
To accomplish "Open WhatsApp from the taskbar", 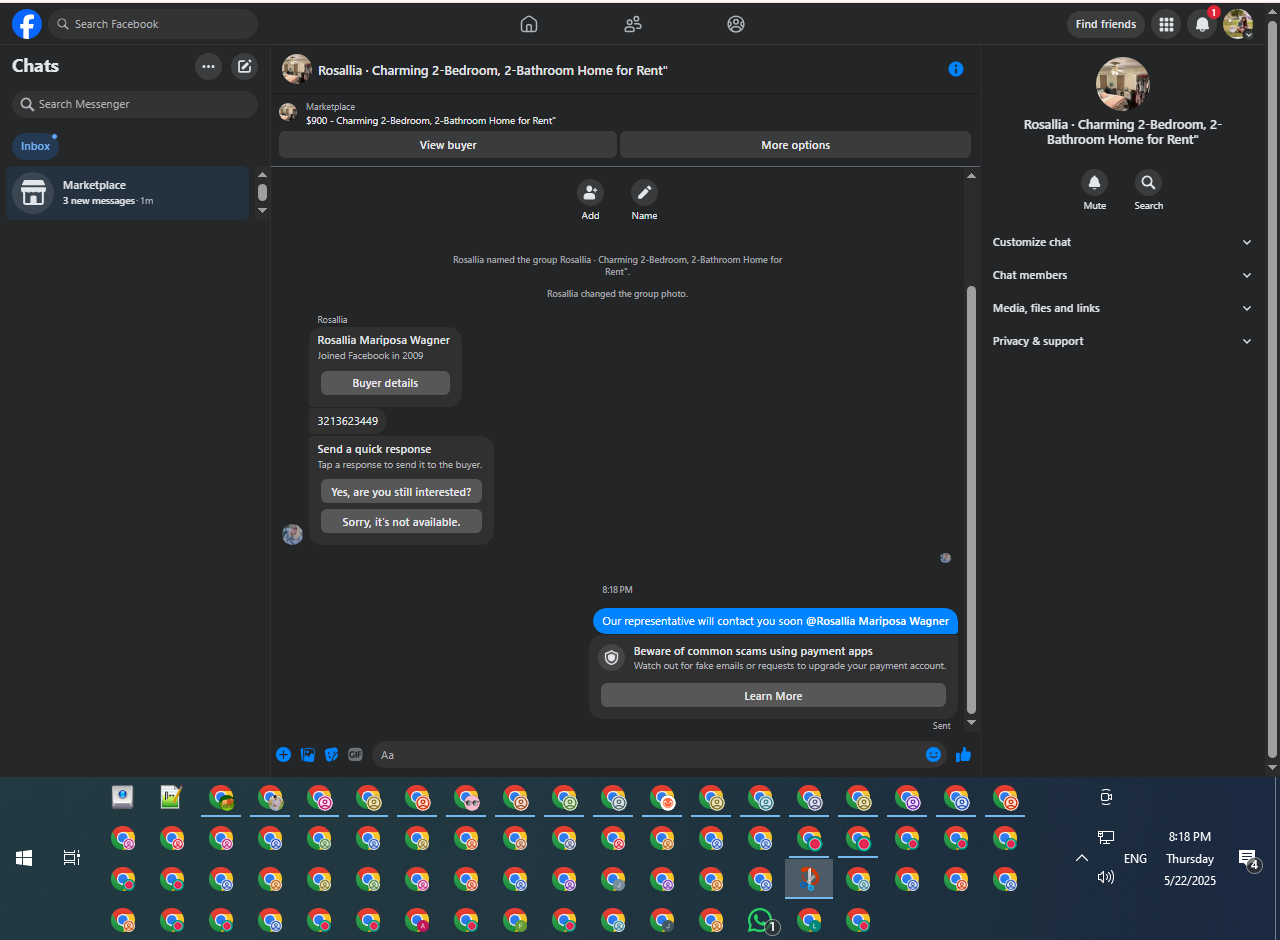I will click(760, 920).
